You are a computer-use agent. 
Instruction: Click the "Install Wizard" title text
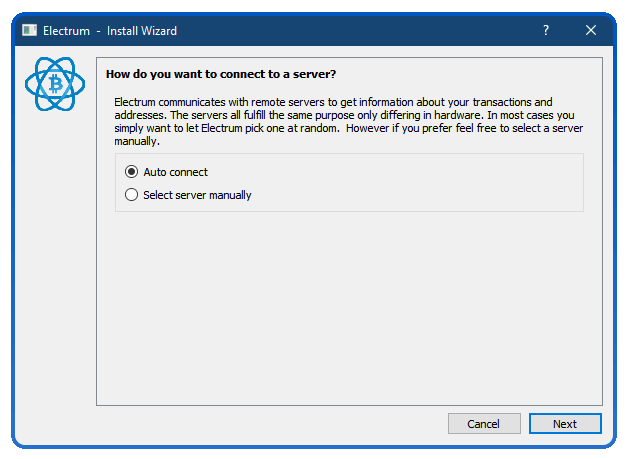click(x=142, y=31)
